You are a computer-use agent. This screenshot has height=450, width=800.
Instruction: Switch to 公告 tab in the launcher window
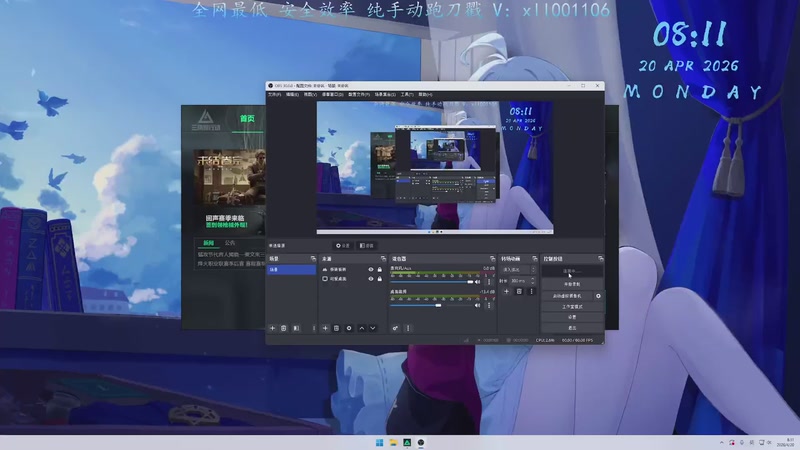230,243
